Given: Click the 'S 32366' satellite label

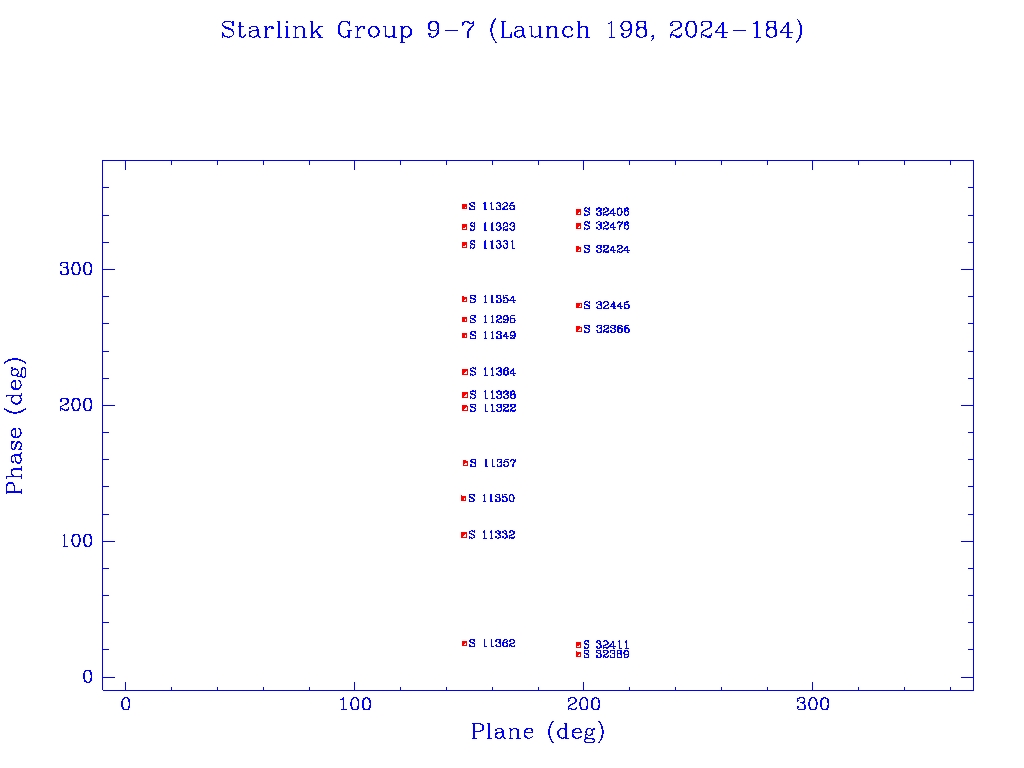Looking at the screenshot, I should (607, 329).
